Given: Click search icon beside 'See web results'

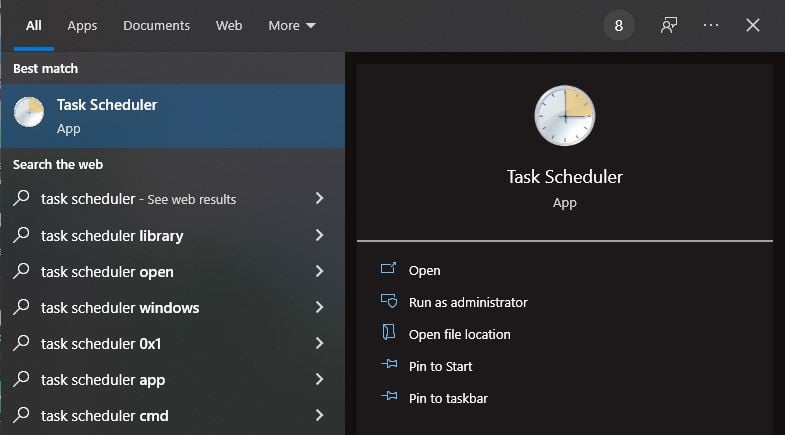Looking at the screenshot, I should pos(22,198).
